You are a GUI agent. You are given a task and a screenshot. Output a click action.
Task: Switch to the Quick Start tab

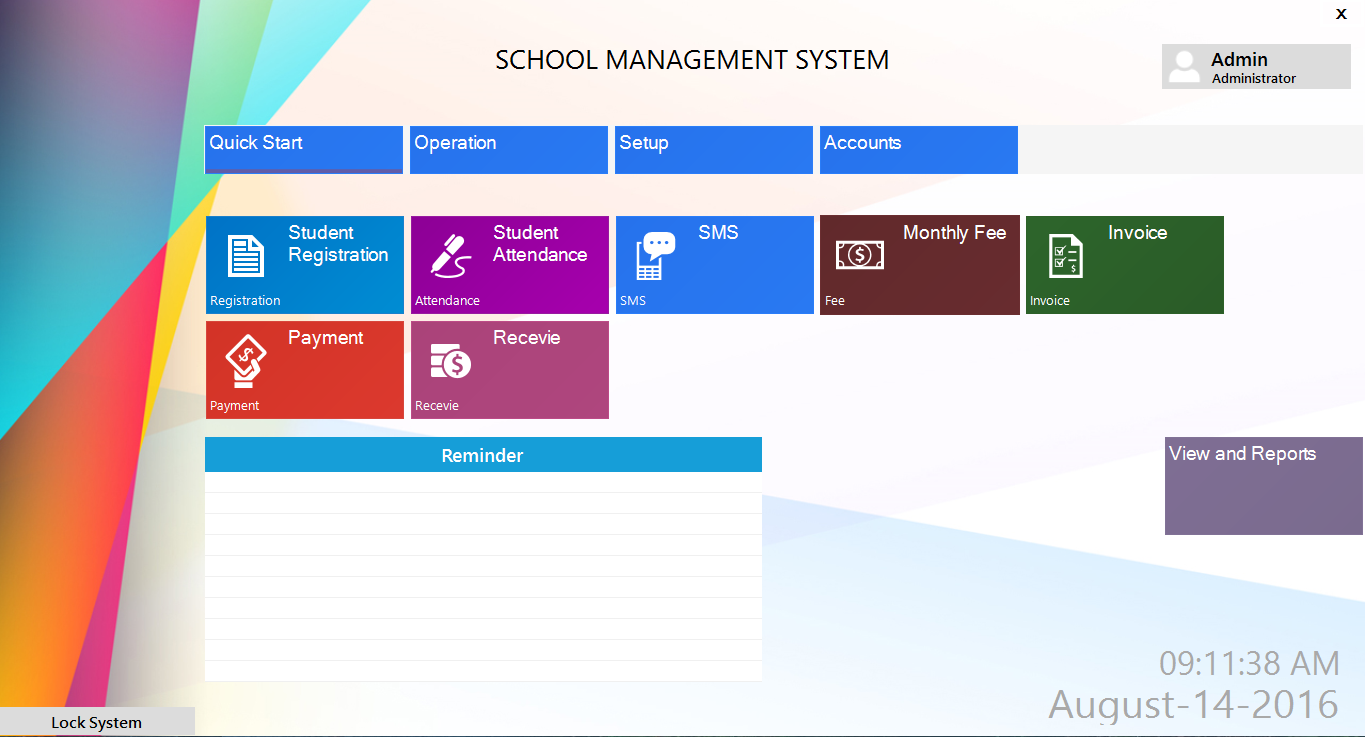tap(304, 149)
